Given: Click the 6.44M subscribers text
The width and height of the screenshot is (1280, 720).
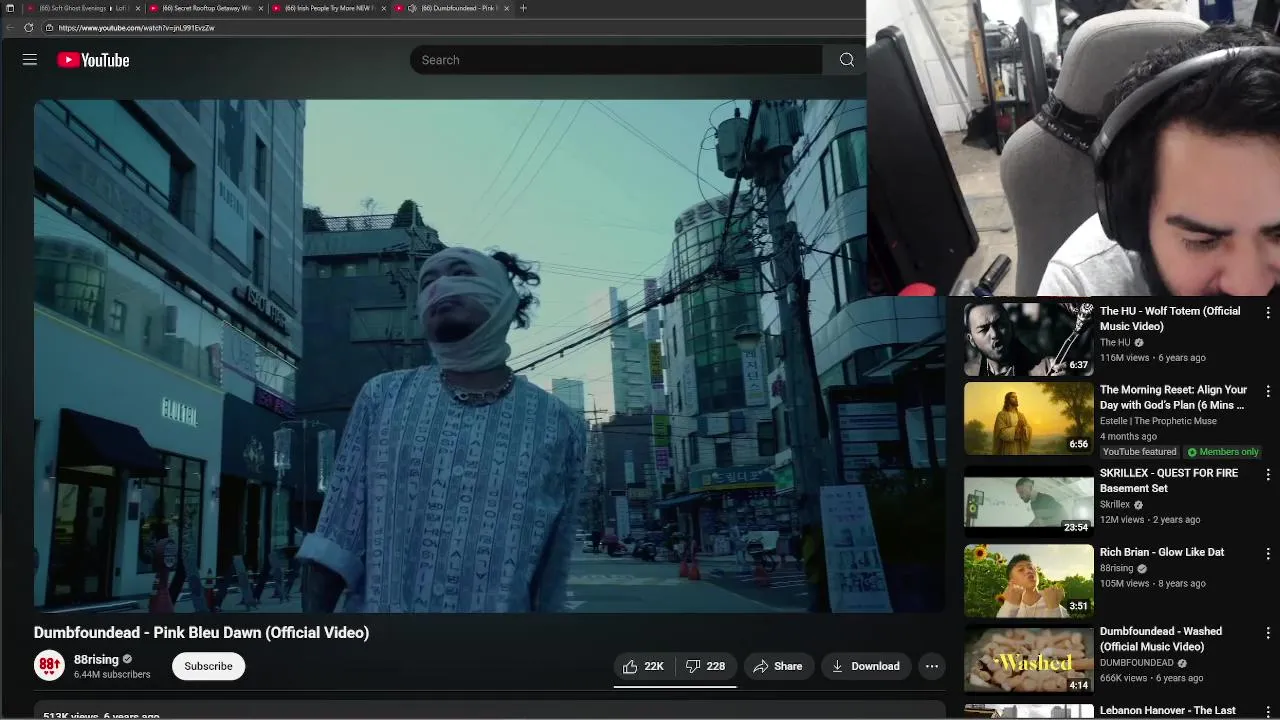Looking at the screenshot, I should 112,675.
